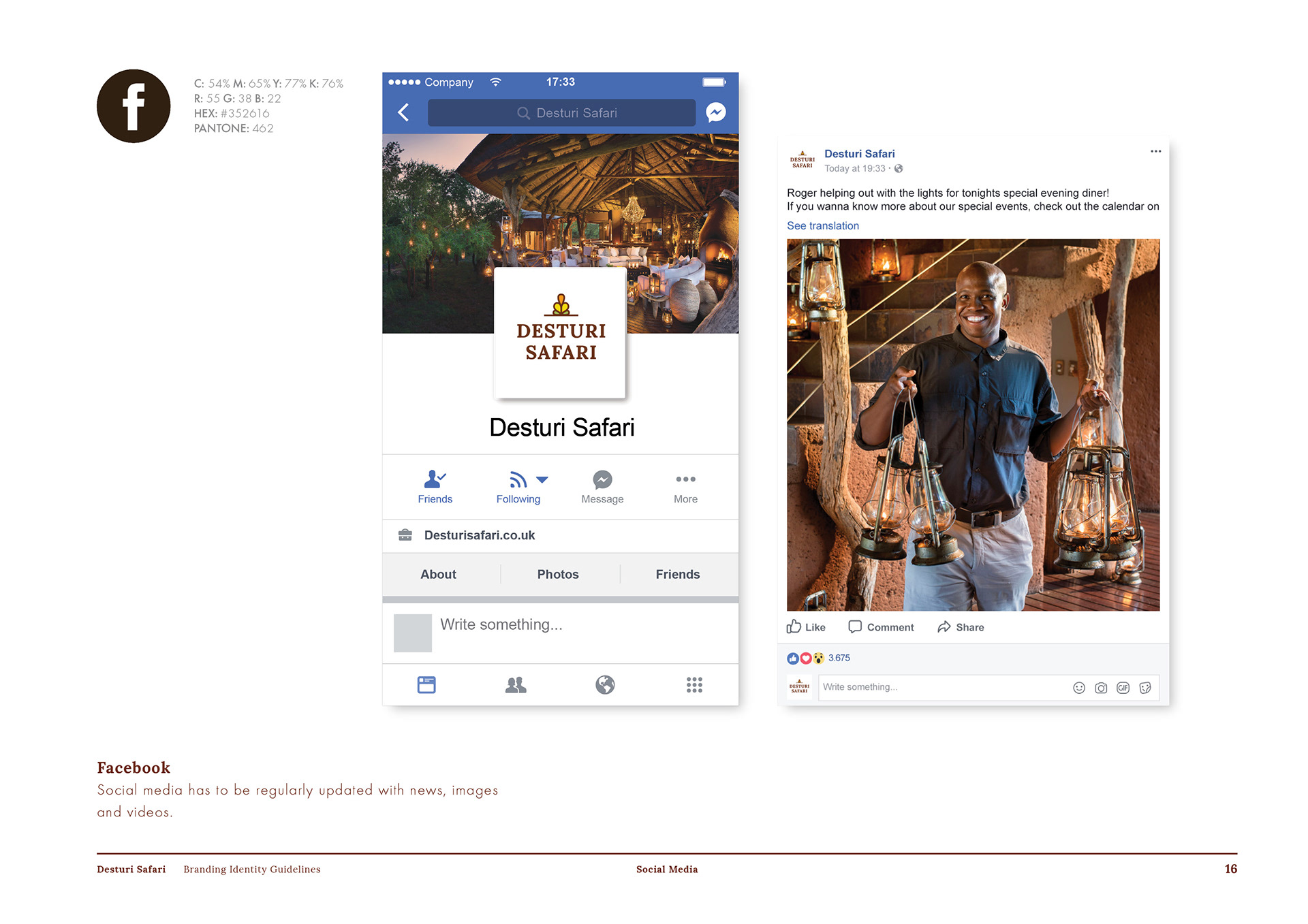Click the Desturi Safari page title on phone
Screen dimensions: 1308x924
pos(562,428)
